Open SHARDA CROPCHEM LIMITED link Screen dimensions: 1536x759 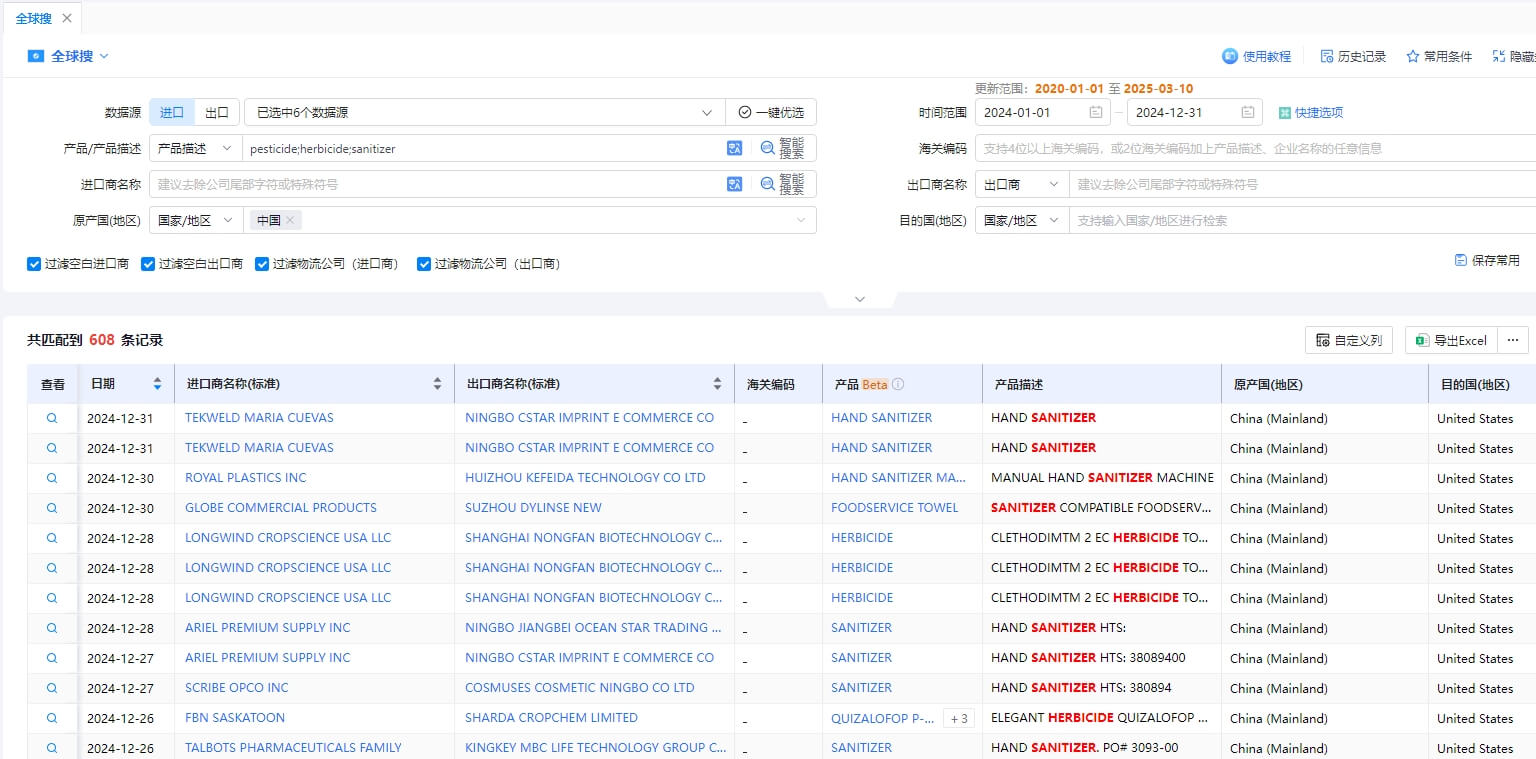click(551, 717)
